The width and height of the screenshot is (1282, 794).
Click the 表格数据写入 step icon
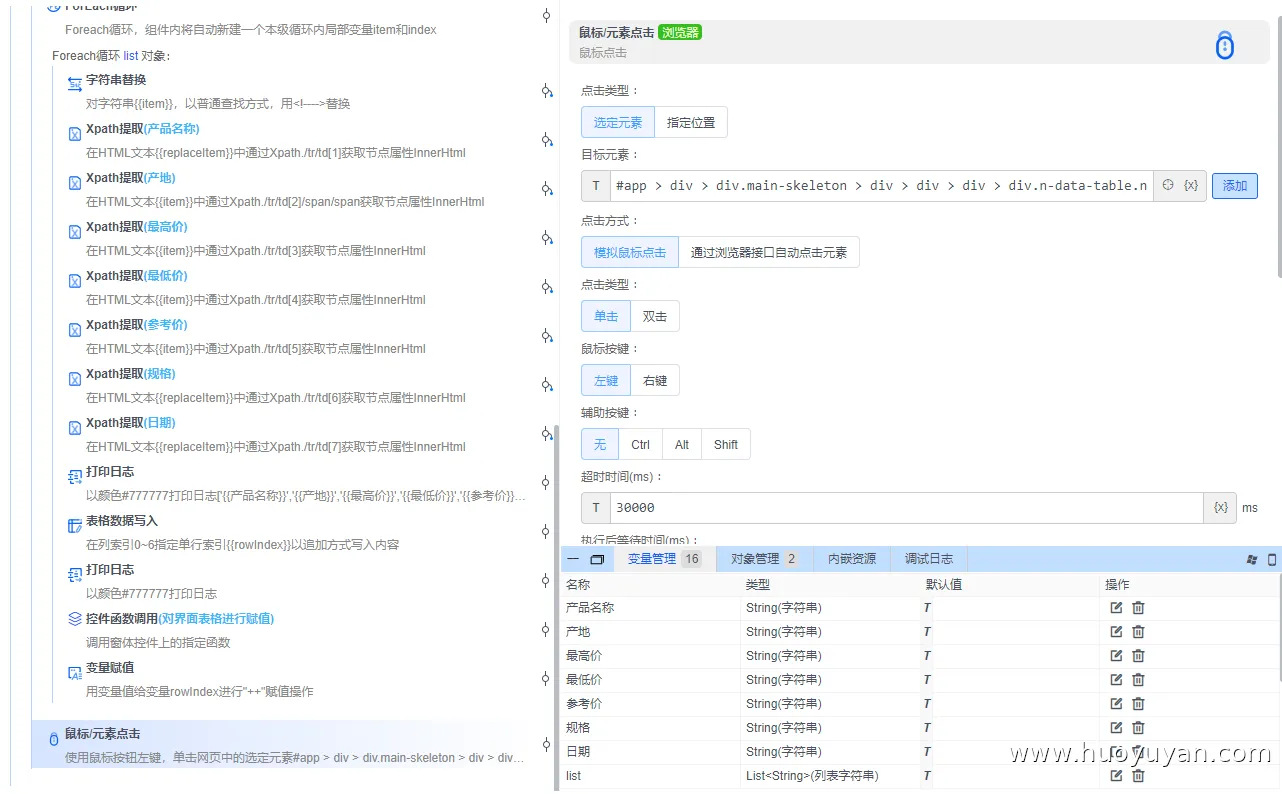tap(75, 526)
